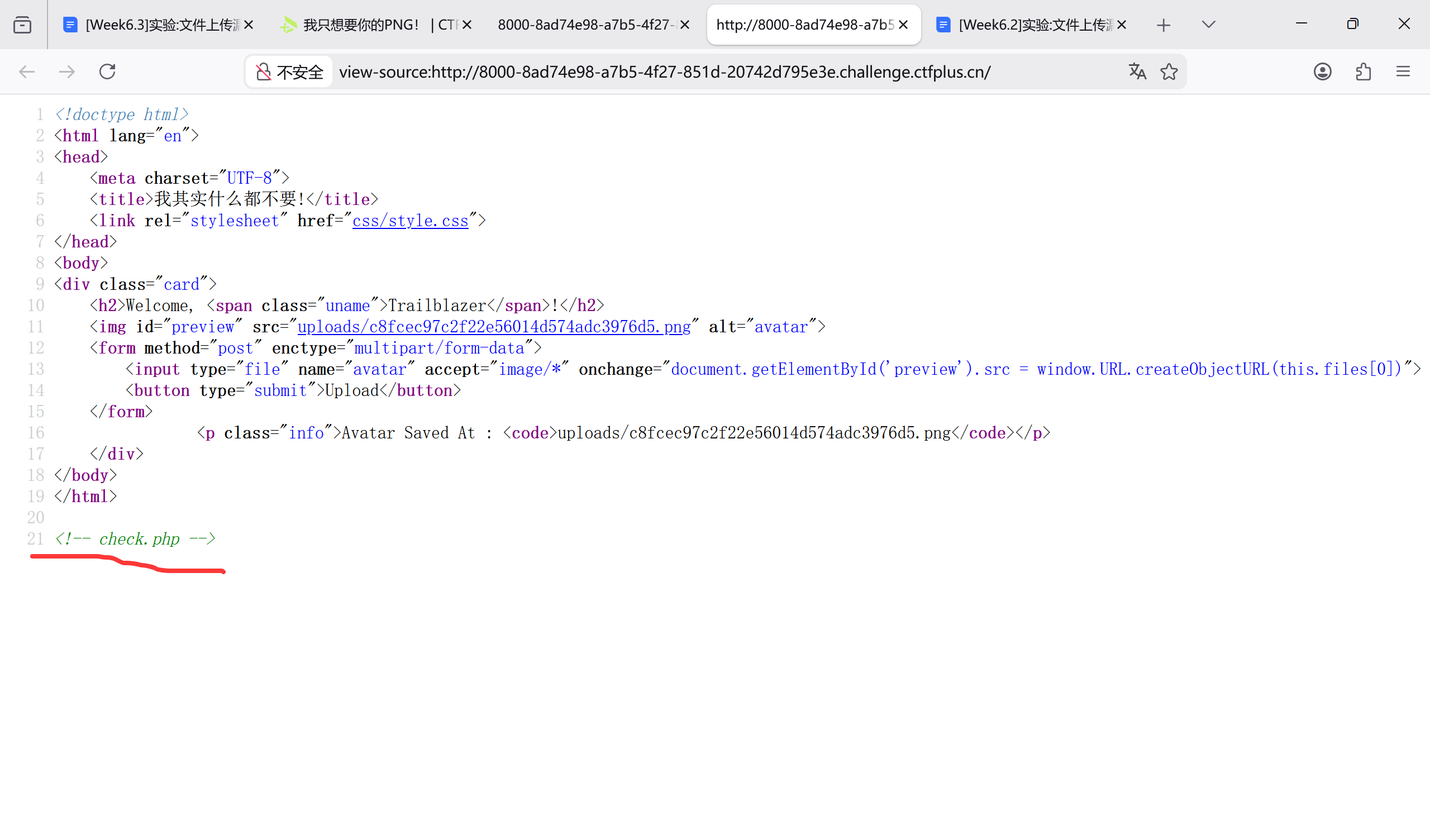Click the back navigation arrow

click(x=27, y=71)
